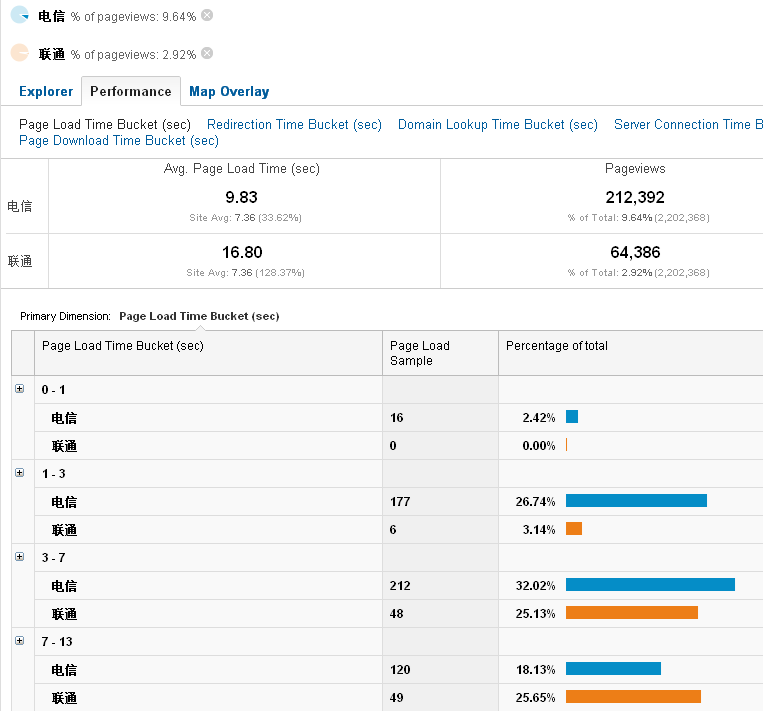
Task: Click the 1 - 3 bucket label
Action: (53, 474)
